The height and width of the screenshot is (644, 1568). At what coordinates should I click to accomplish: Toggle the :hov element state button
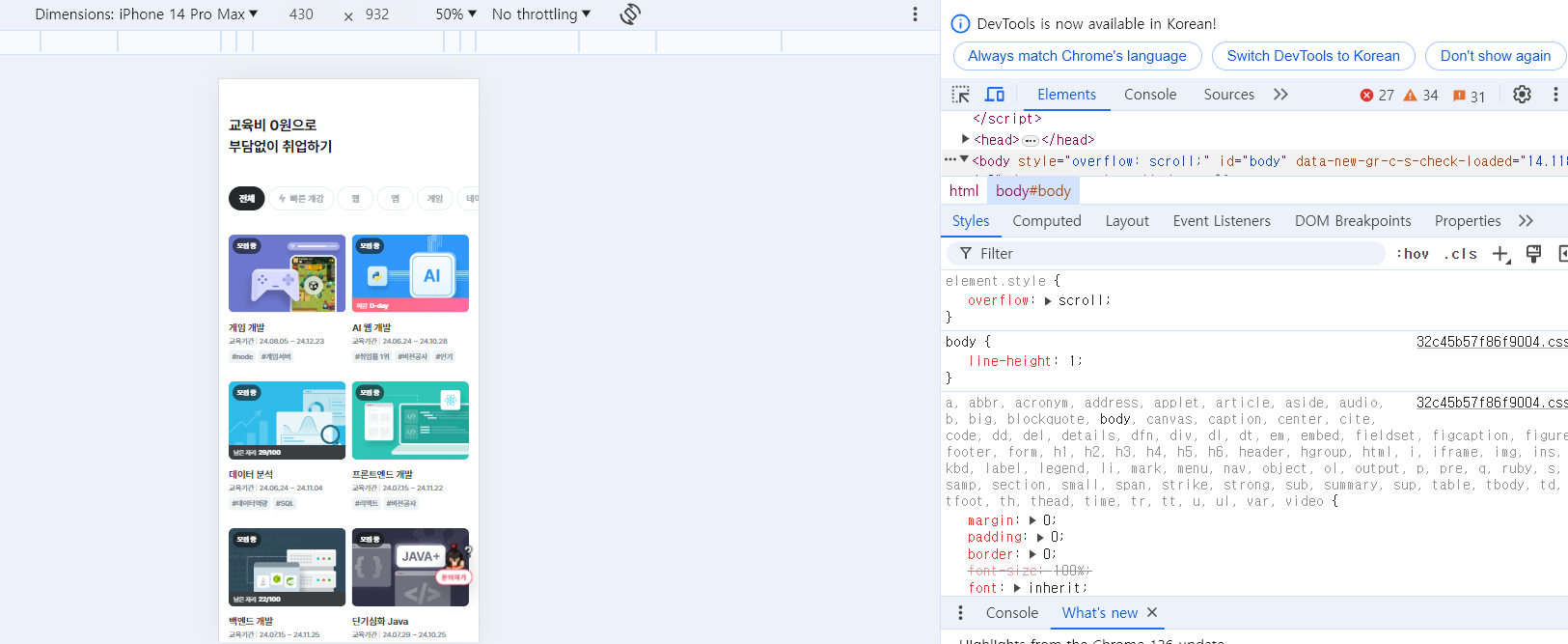tap(1413, 254)
